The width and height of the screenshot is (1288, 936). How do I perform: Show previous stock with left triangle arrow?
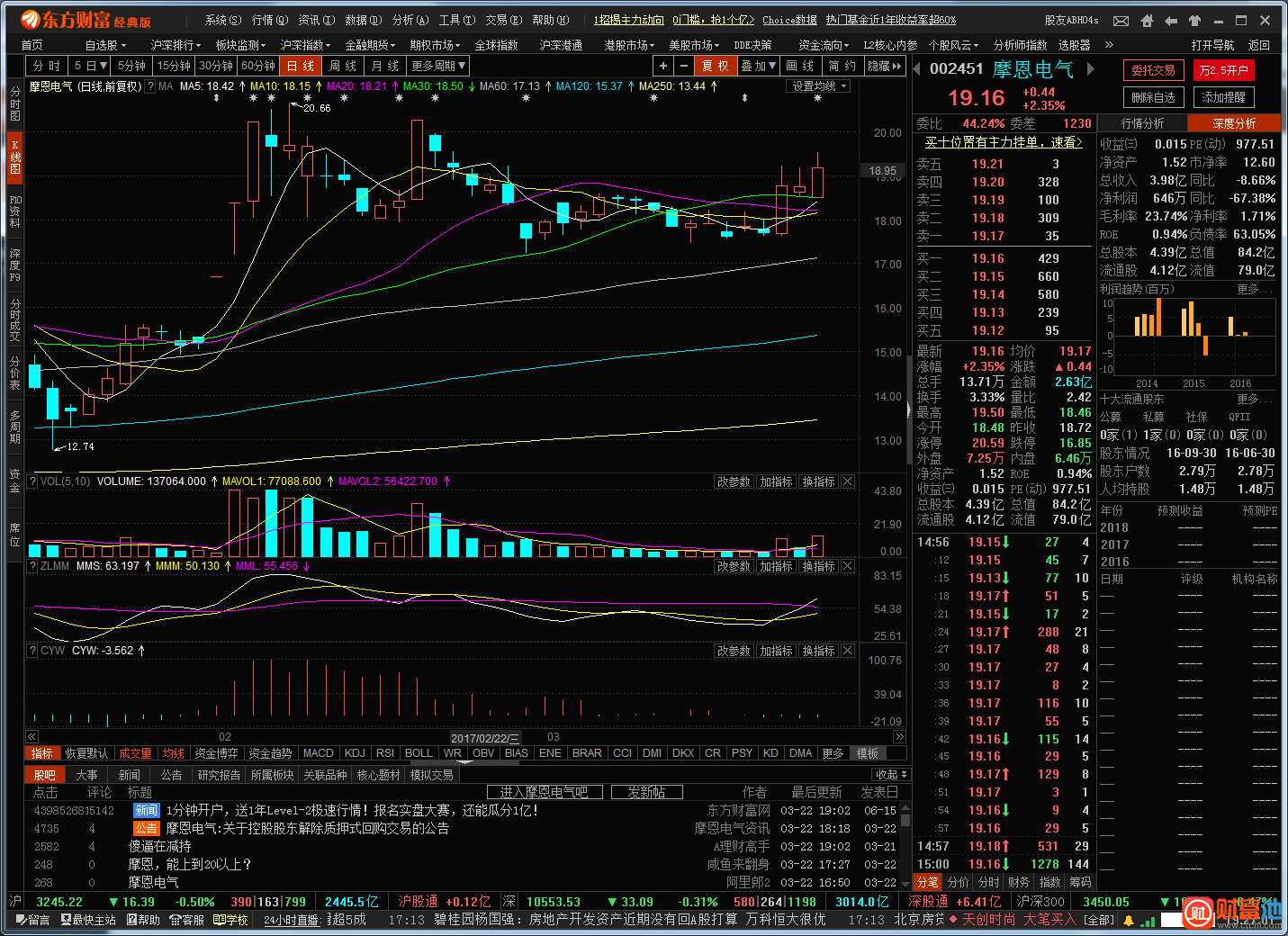(x=917, y=68)
